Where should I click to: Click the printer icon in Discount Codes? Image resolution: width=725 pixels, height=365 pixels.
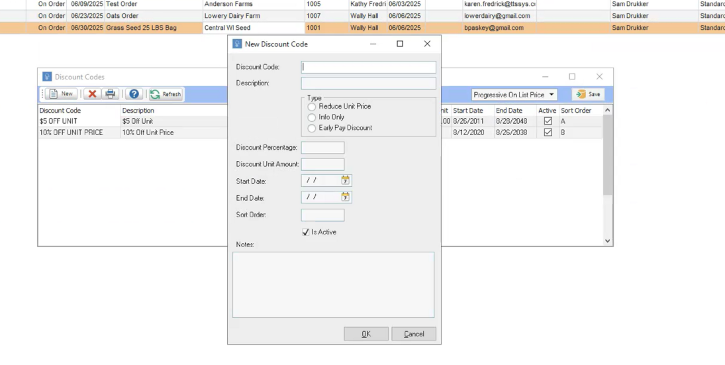[x=110, y=94]
